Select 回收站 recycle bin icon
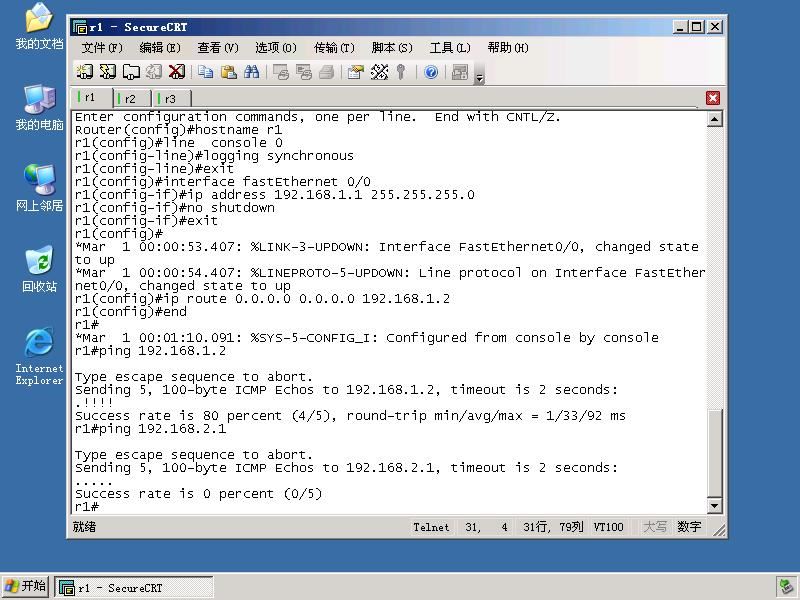 coord(39,269)
